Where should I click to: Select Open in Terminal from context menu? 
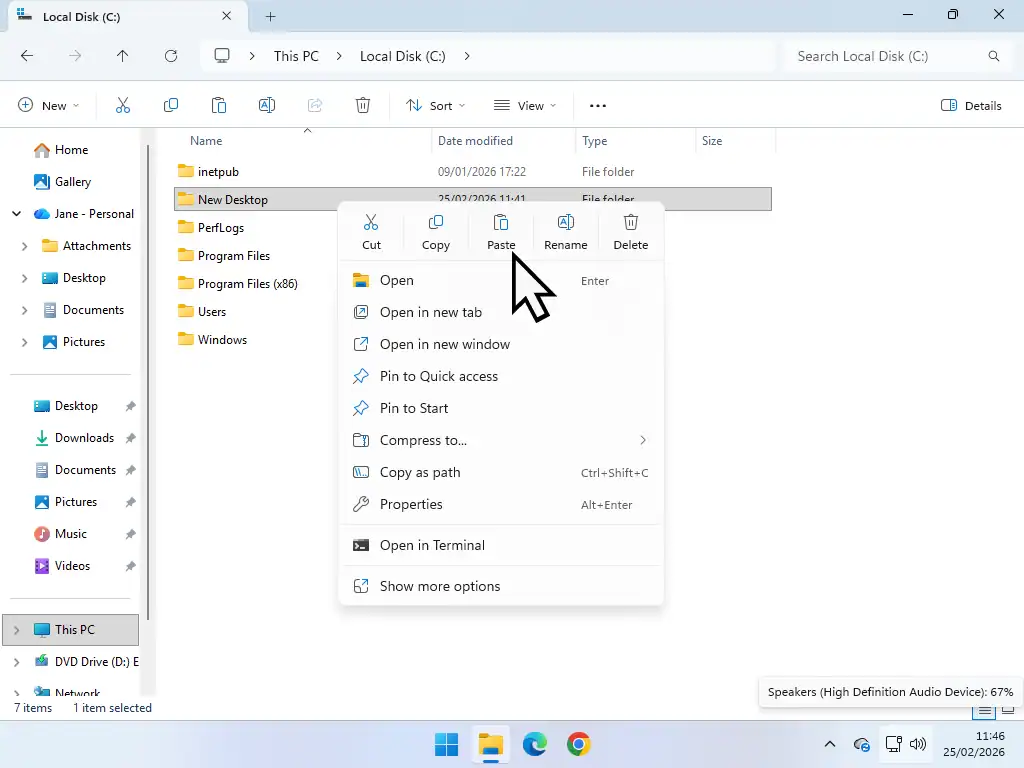point(432,545)
